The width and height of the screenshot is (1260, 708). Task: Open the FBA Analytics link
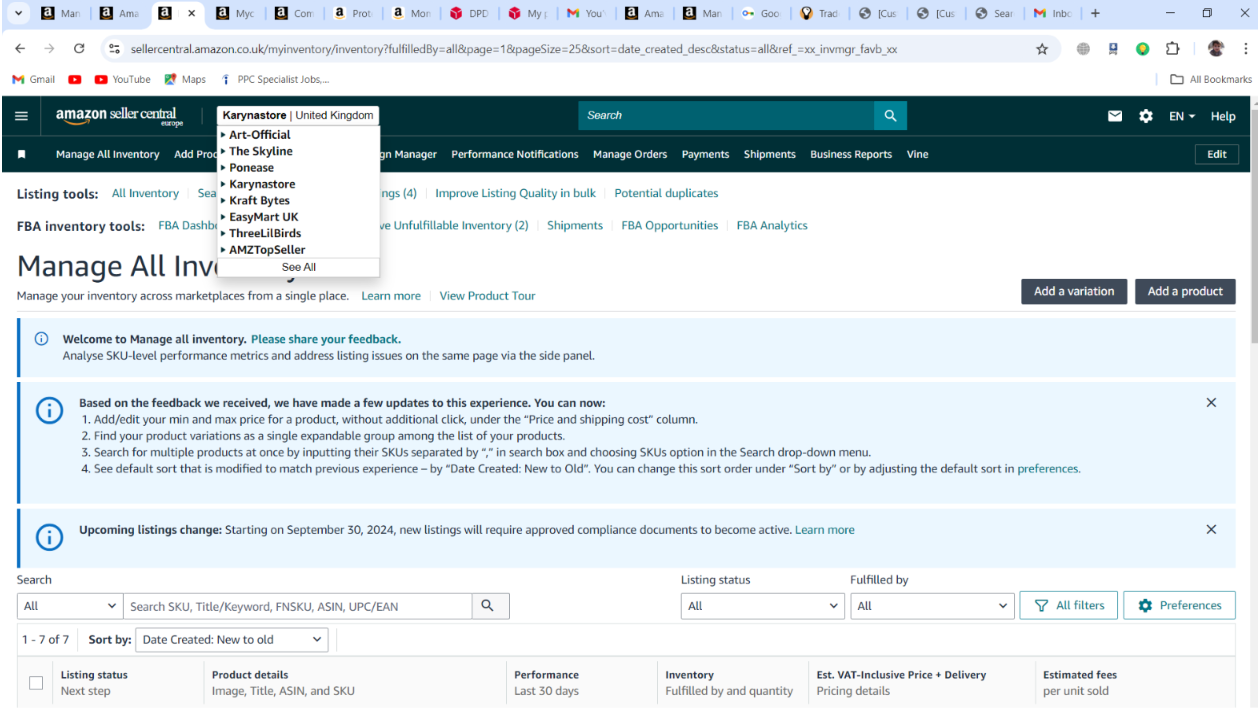coord(772,225)
